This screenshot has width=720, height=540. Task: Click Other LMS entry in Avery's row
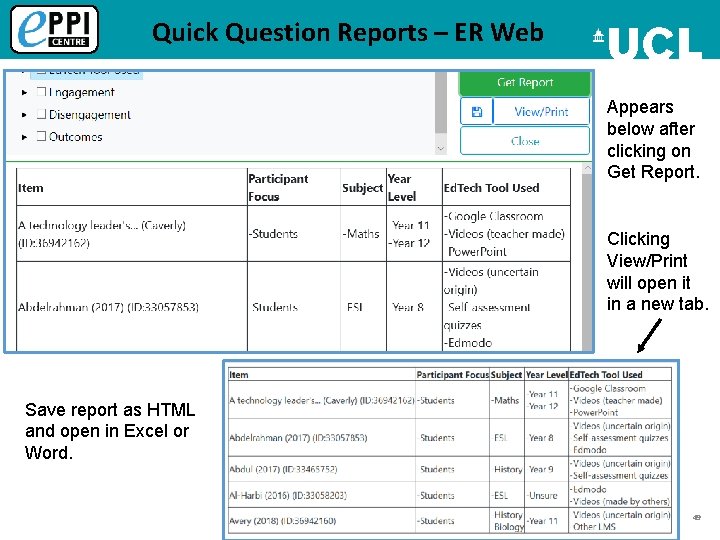(594, 527)
